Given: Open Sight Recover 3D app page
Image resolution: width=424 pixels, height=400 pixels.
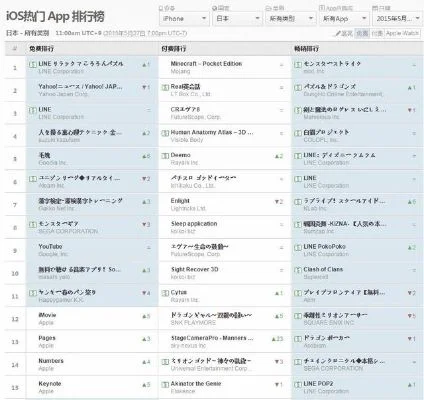Looking at the screenshot, I should [194, 269].
